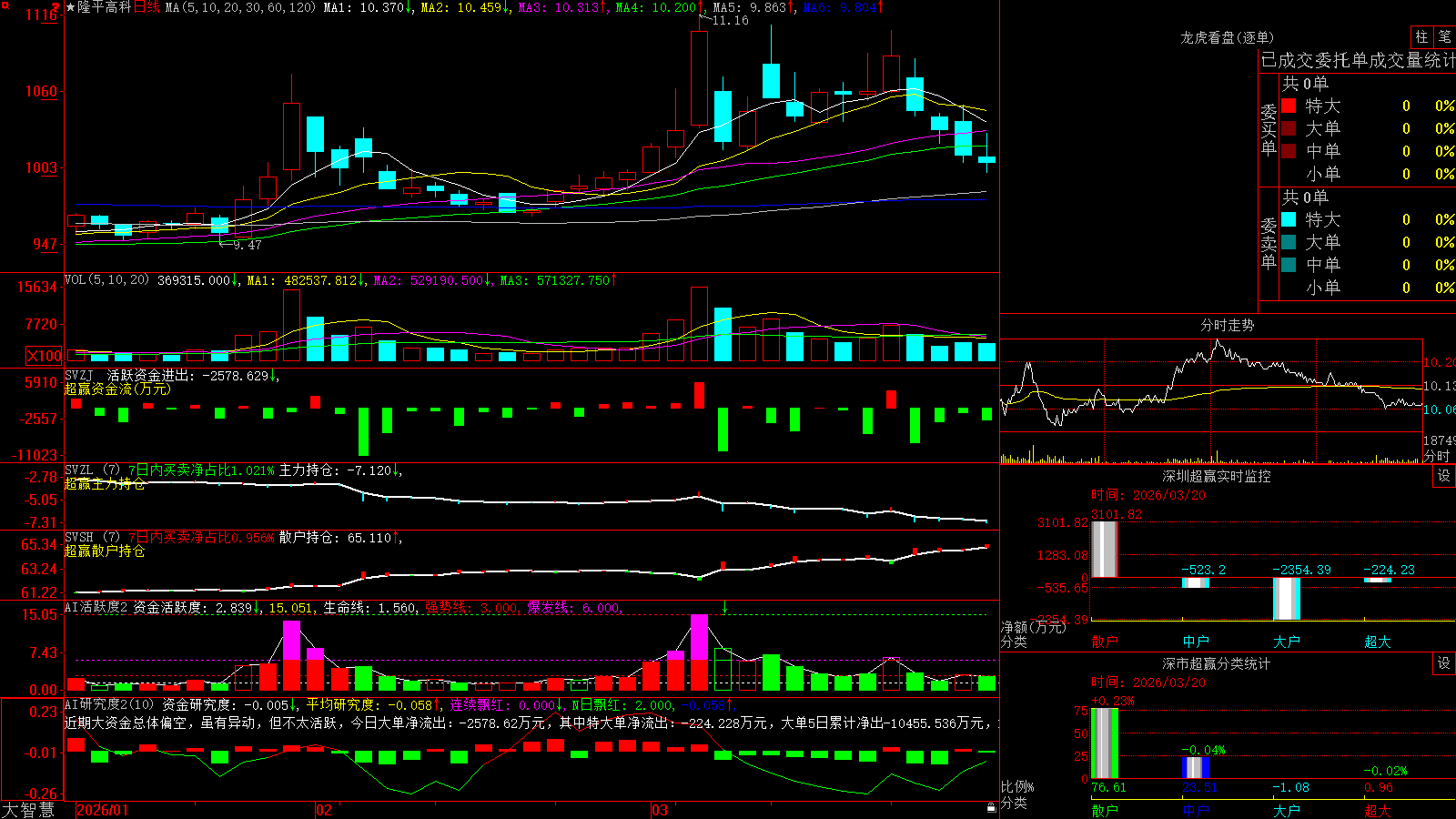Click the 时间: 2026/03/20 in 实时监控
Image resolution: width=1456 pixels, height=819 pixels.
click(x=1148, y=495)
